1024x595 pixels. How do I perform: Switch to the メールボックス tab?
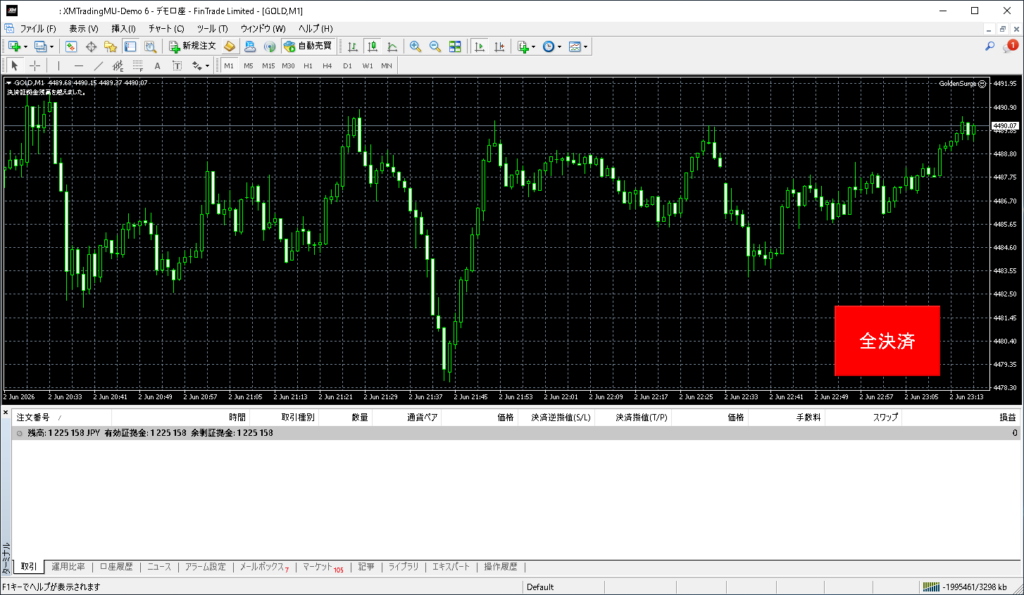click(264, 566)
